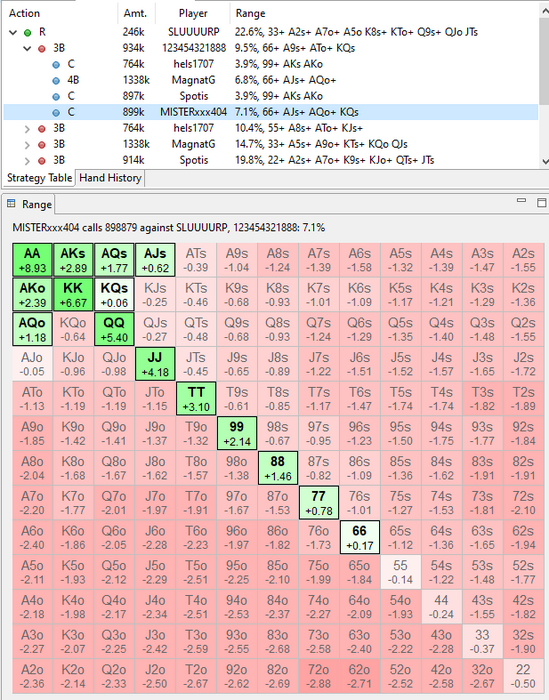Click the 22 -0.50 cell
The height and width of the screenshot is (700, 549).
pyautogui.click(x=523, y=676)
